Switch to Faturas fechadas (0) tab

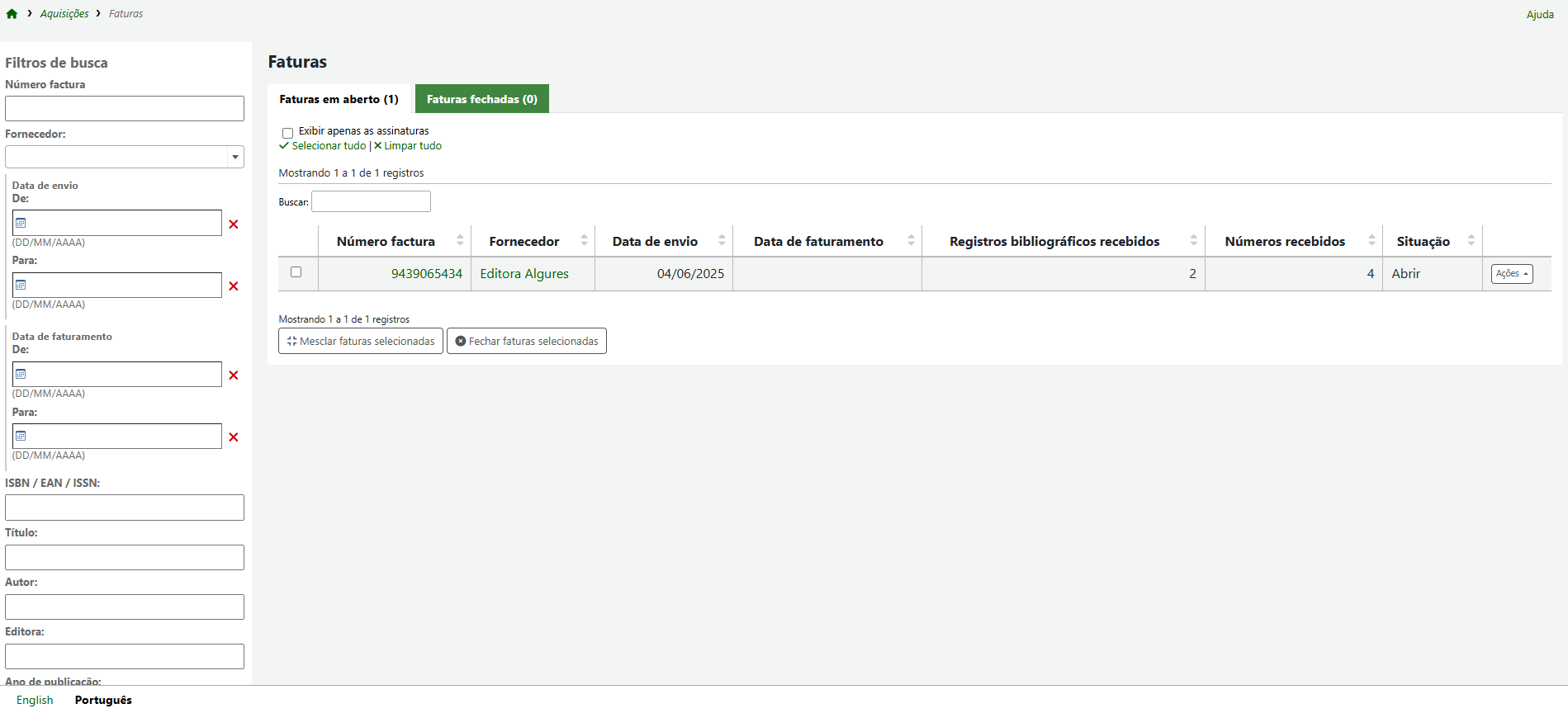[481, 99]
